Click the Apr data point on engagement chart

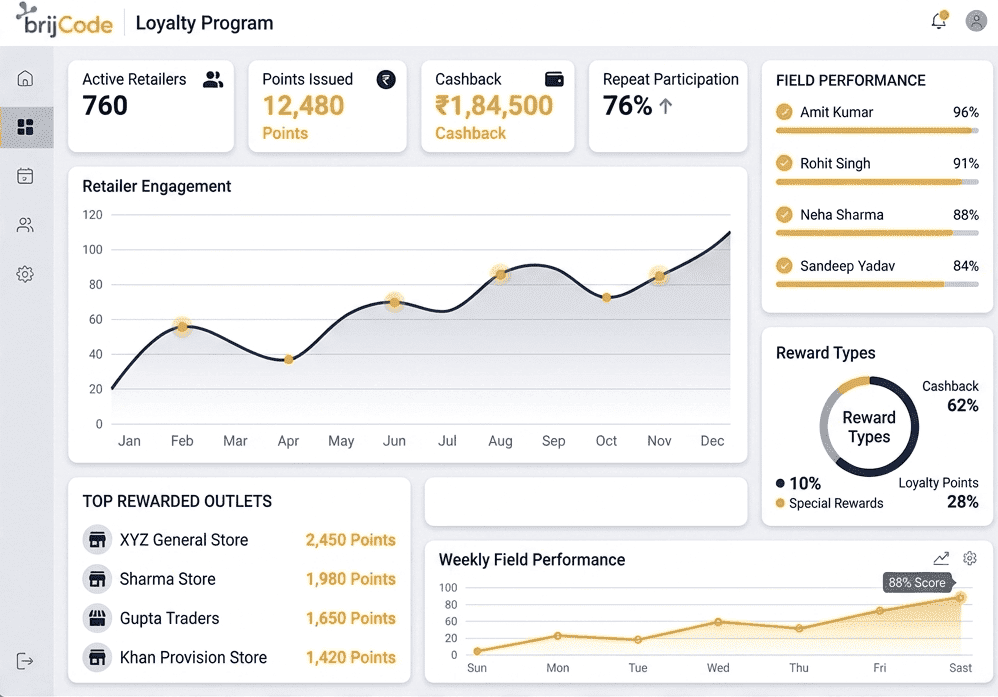coord(288,360)
